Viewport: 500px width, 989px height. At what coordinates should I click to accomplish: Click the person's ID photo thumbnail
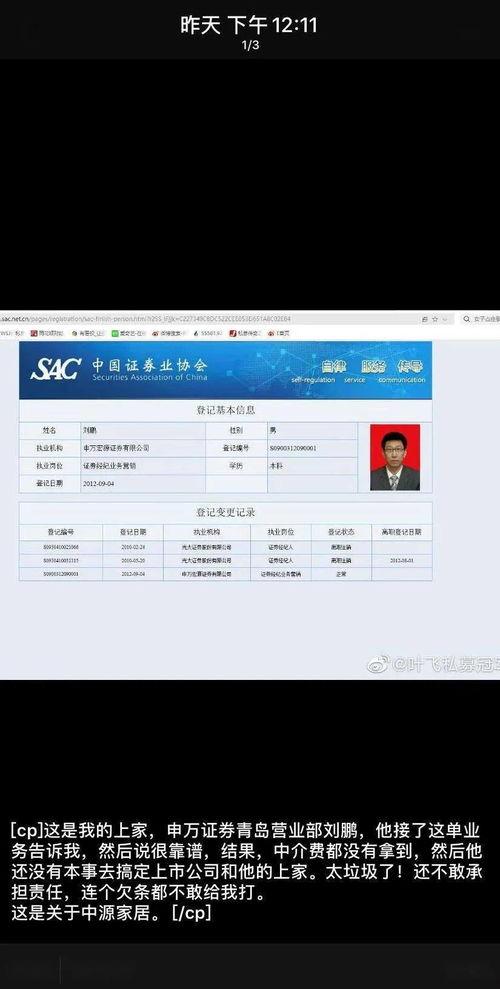pos(395,457)
